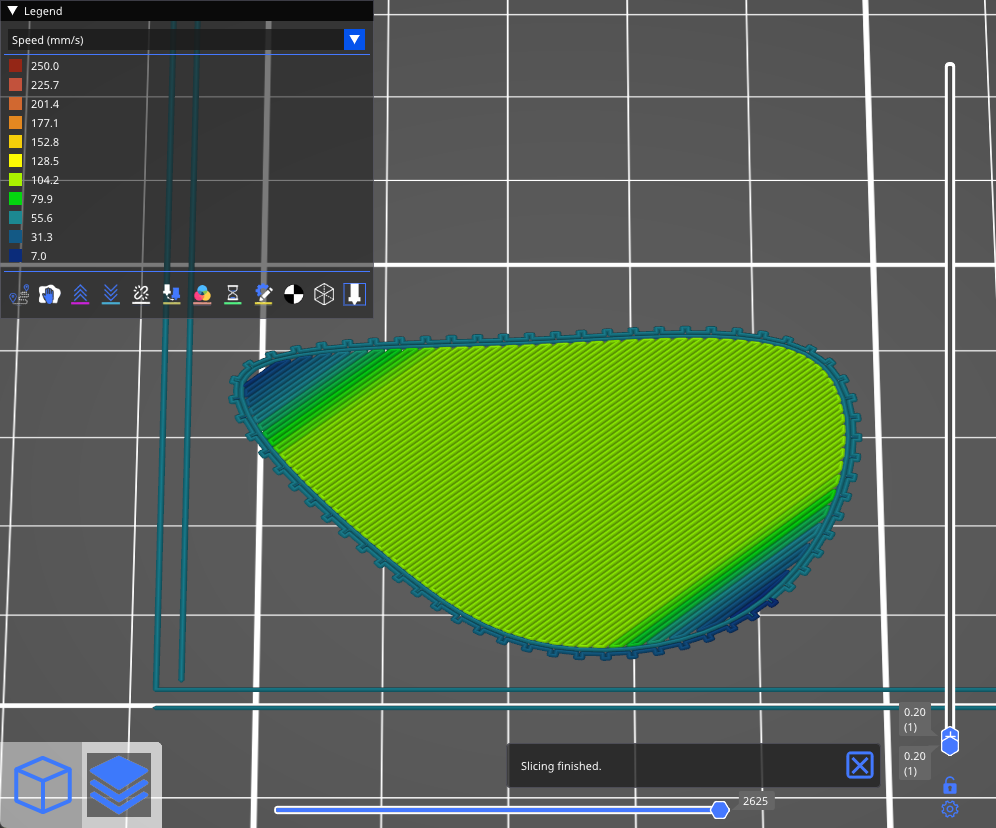Toggle custom G-codes with the gear-and-pencil icon
Image resolution: width=996 pixels, height=828 pixels.
pos(263,294)
